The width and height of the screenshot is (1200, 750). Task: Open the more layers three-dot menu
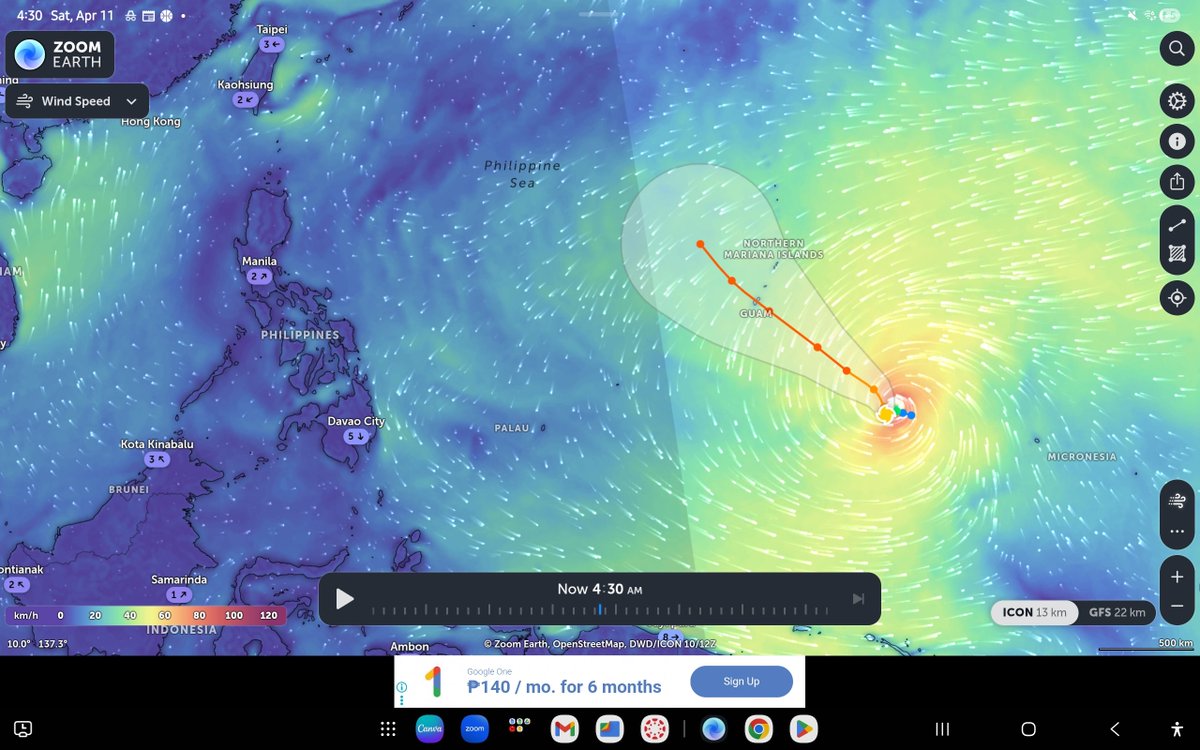pos(1177,531)
